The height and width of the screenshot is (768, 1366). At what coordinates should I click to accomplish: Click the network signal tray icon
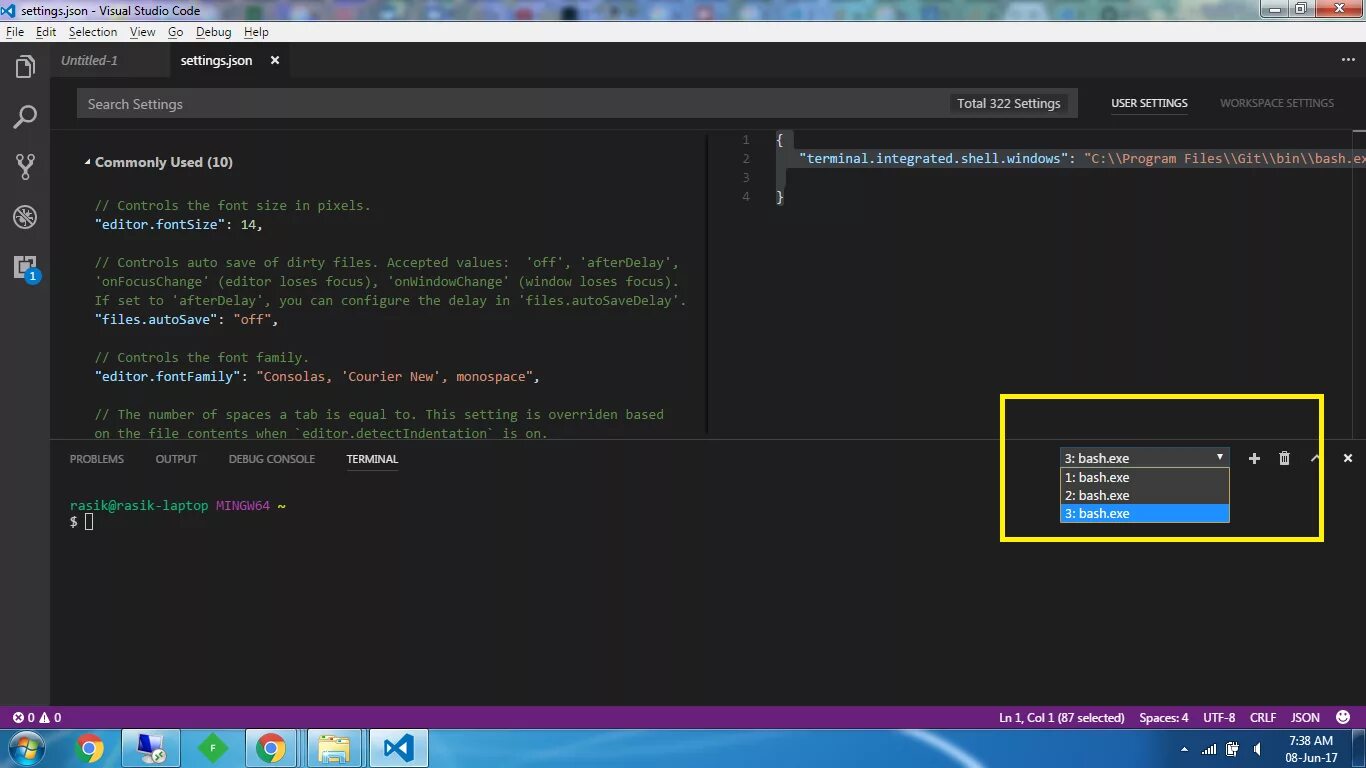click(1210, 749)
